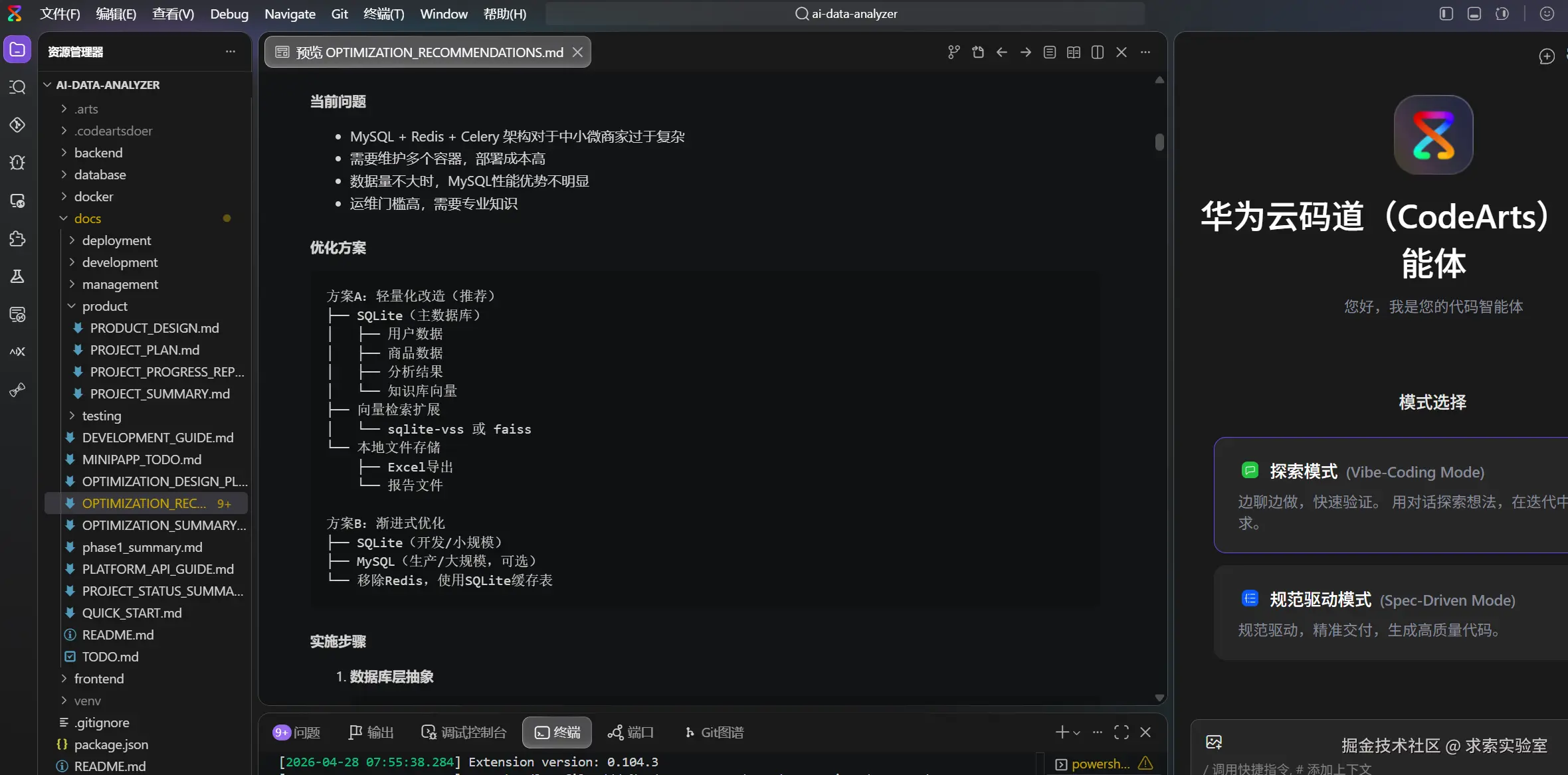This screenshot has width=1568, height=775.
Task: Toggle the primary sidebar visibility
Action: tap(1446, 13)
